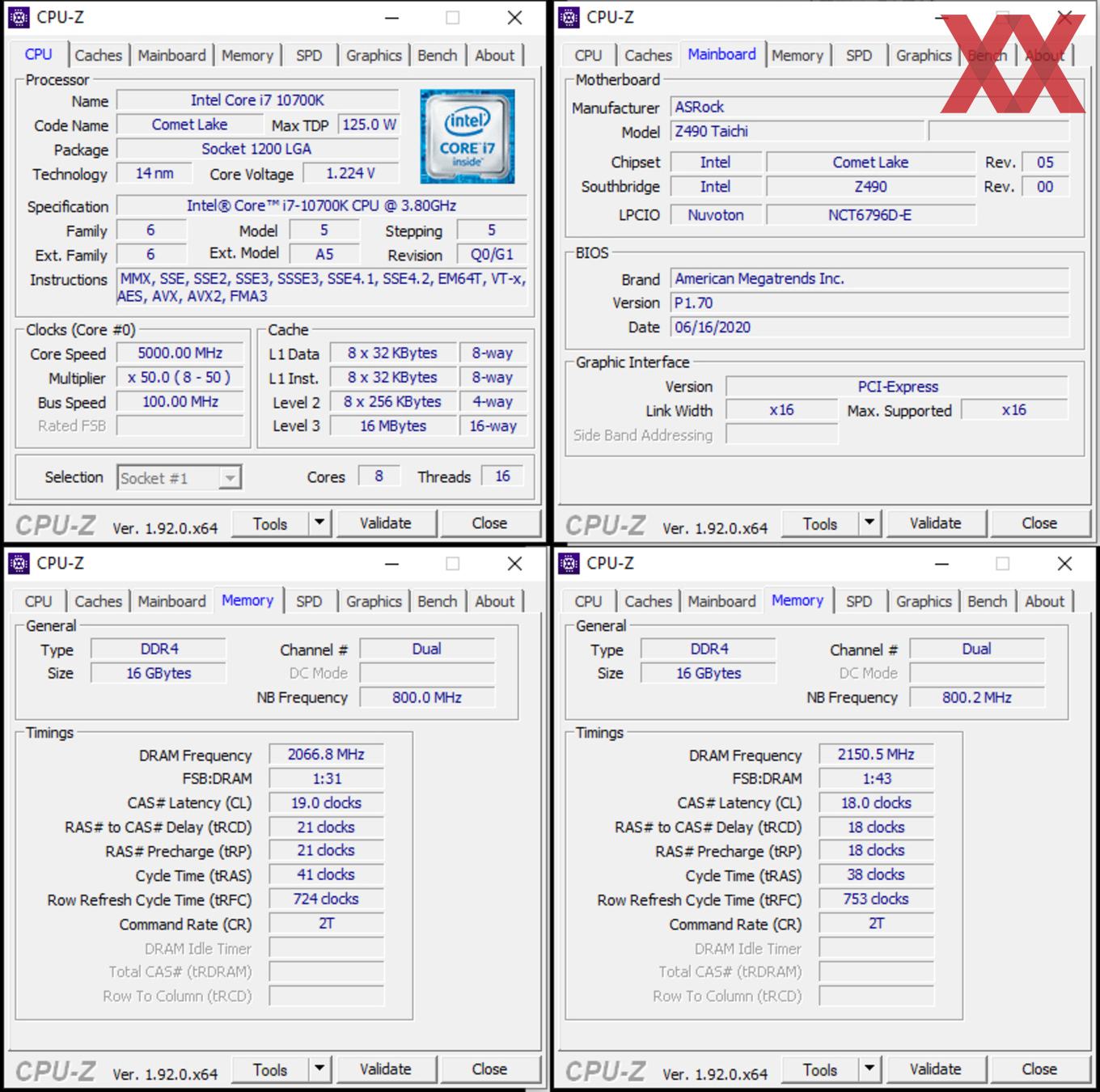This screenshot has width=1100, height=1092.
Task: Open the CPU tab in the bottom-left Memory window
Action: pyautogui.click(x=38, y=601)
